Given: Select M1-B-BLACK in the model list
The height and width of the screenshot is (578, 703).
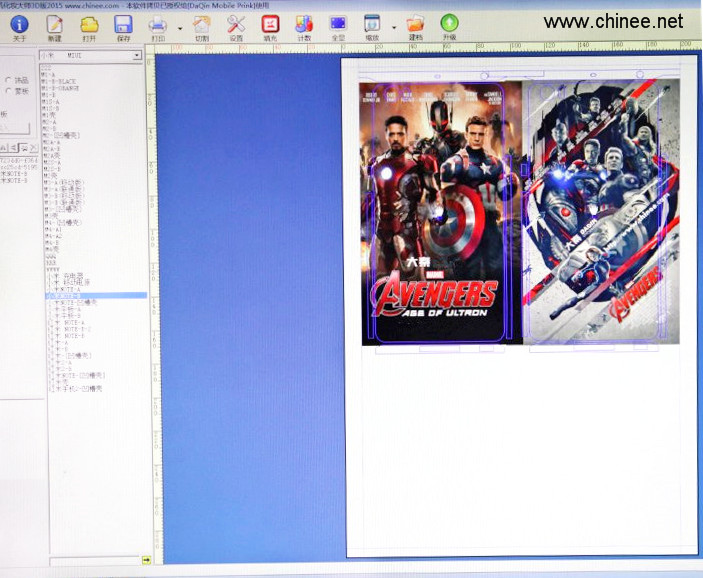Looking at the screenshot, I should 59,82.
